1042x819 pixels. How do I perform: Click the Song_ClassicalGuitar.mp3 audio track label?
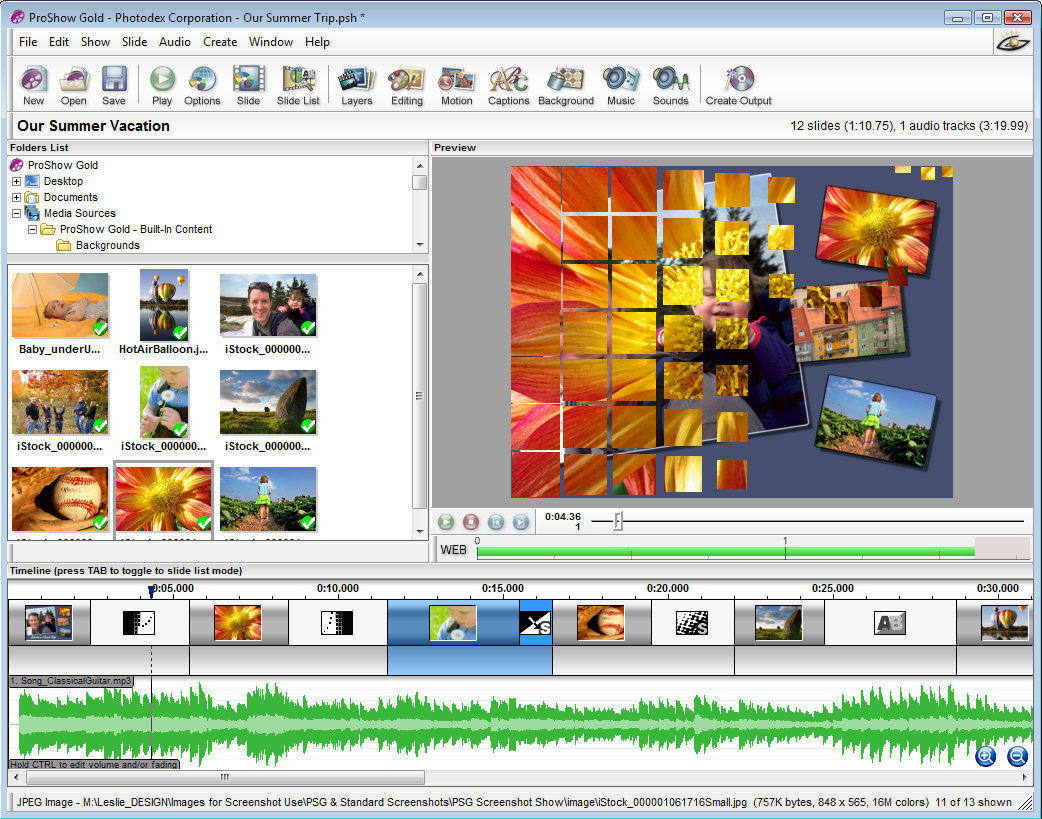71,681
